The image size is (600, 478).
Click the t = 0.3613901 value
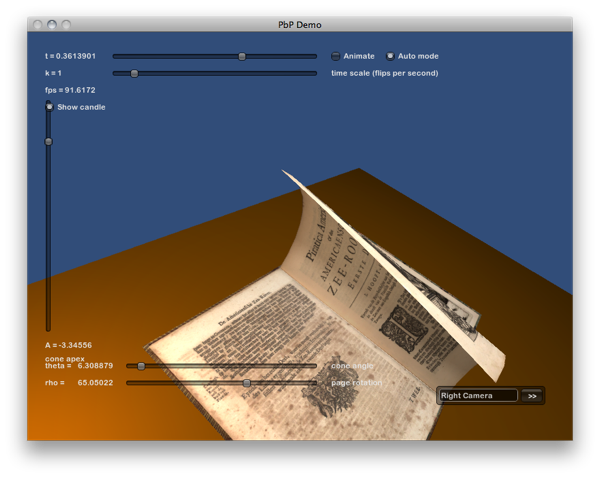pos(70,56)
